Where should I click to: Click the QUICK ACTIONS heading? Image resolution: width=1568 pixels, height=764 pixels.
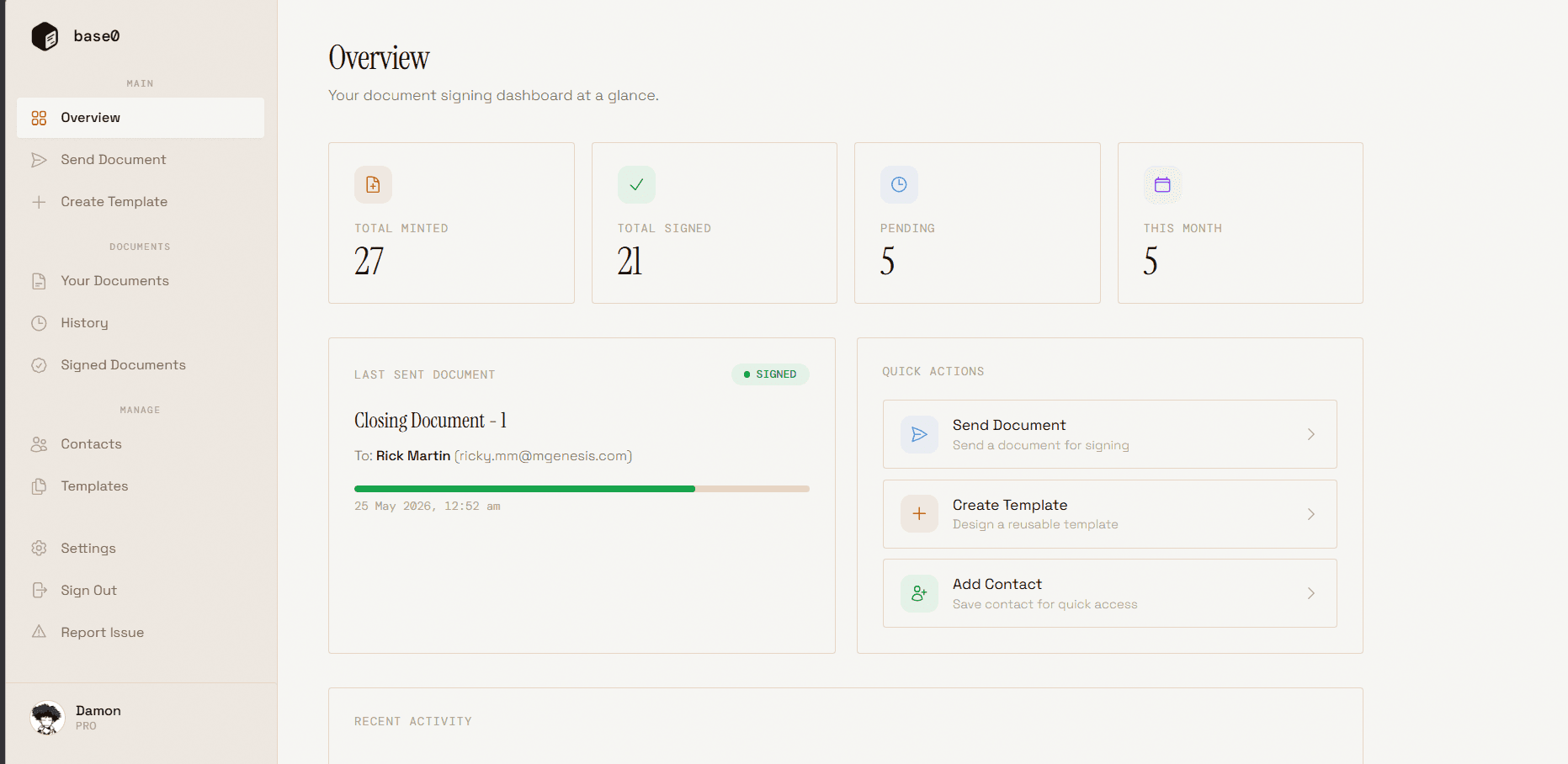coord(933,371)
